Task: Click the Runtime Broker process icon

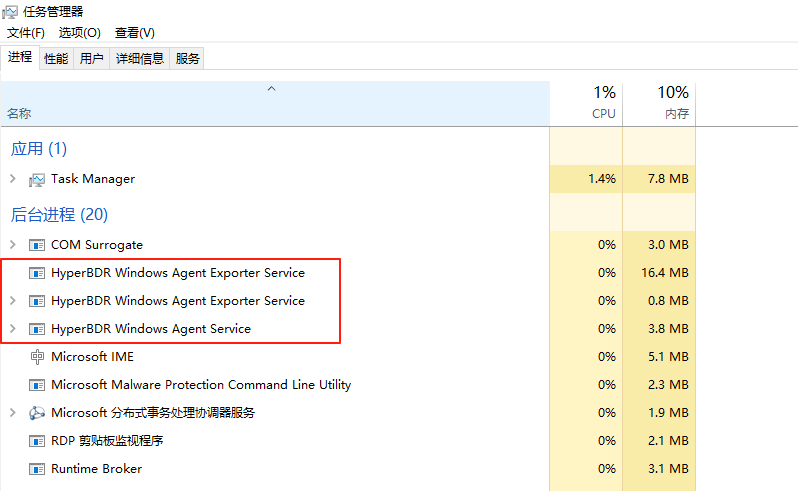Action: tap(37, 469)
